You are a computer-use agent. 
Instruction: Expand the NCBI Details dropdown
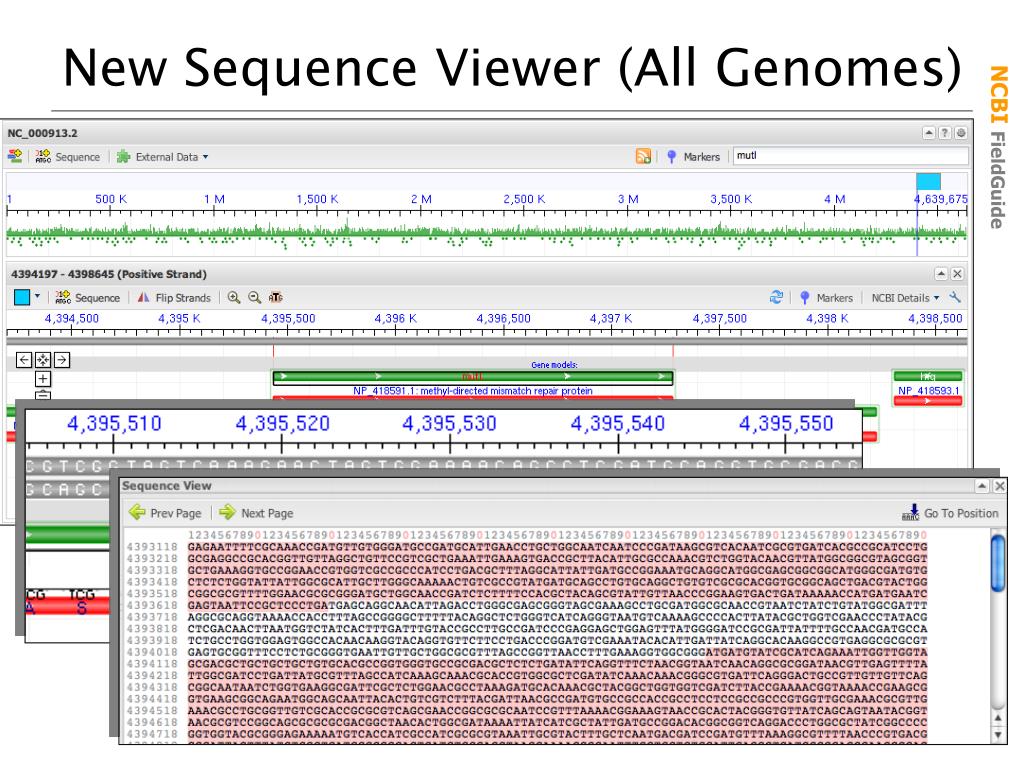[x=905, y=298]
